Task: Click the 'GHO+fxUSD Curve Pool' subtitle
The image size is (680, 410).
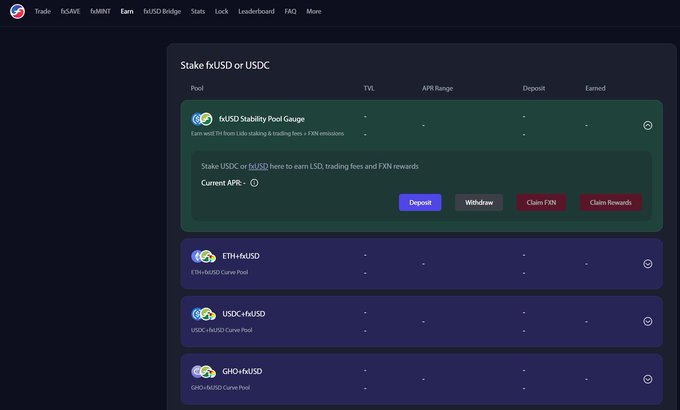Action: (x=220, y=388)
